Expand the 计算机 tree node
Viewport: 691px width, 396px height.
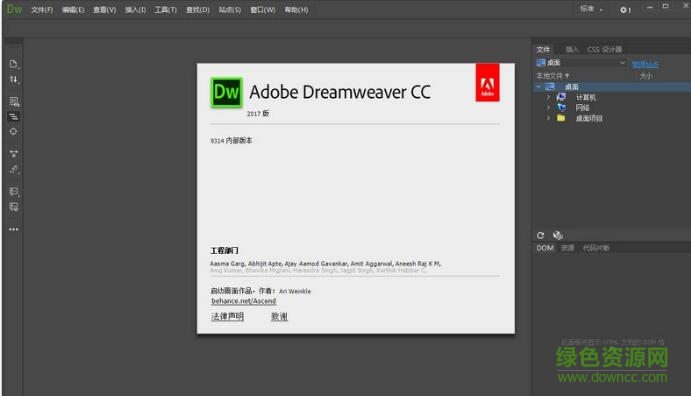pyautogui.click(x=549, y=97)
